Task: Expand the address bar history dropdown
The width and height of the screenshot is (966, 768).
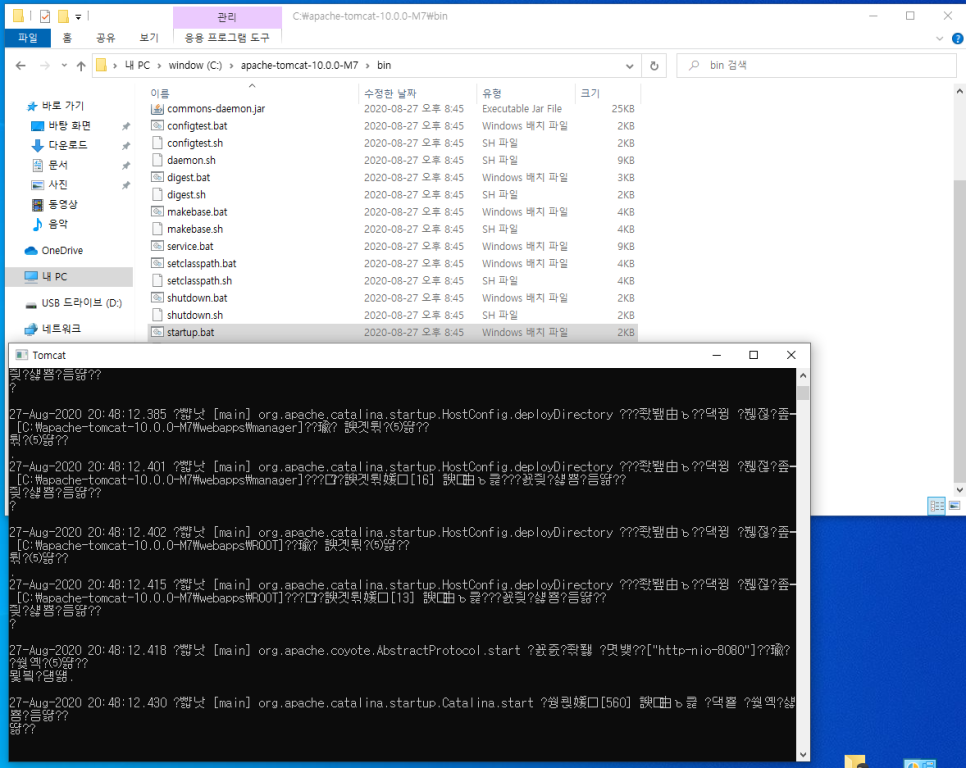Action: pos(630,66)
